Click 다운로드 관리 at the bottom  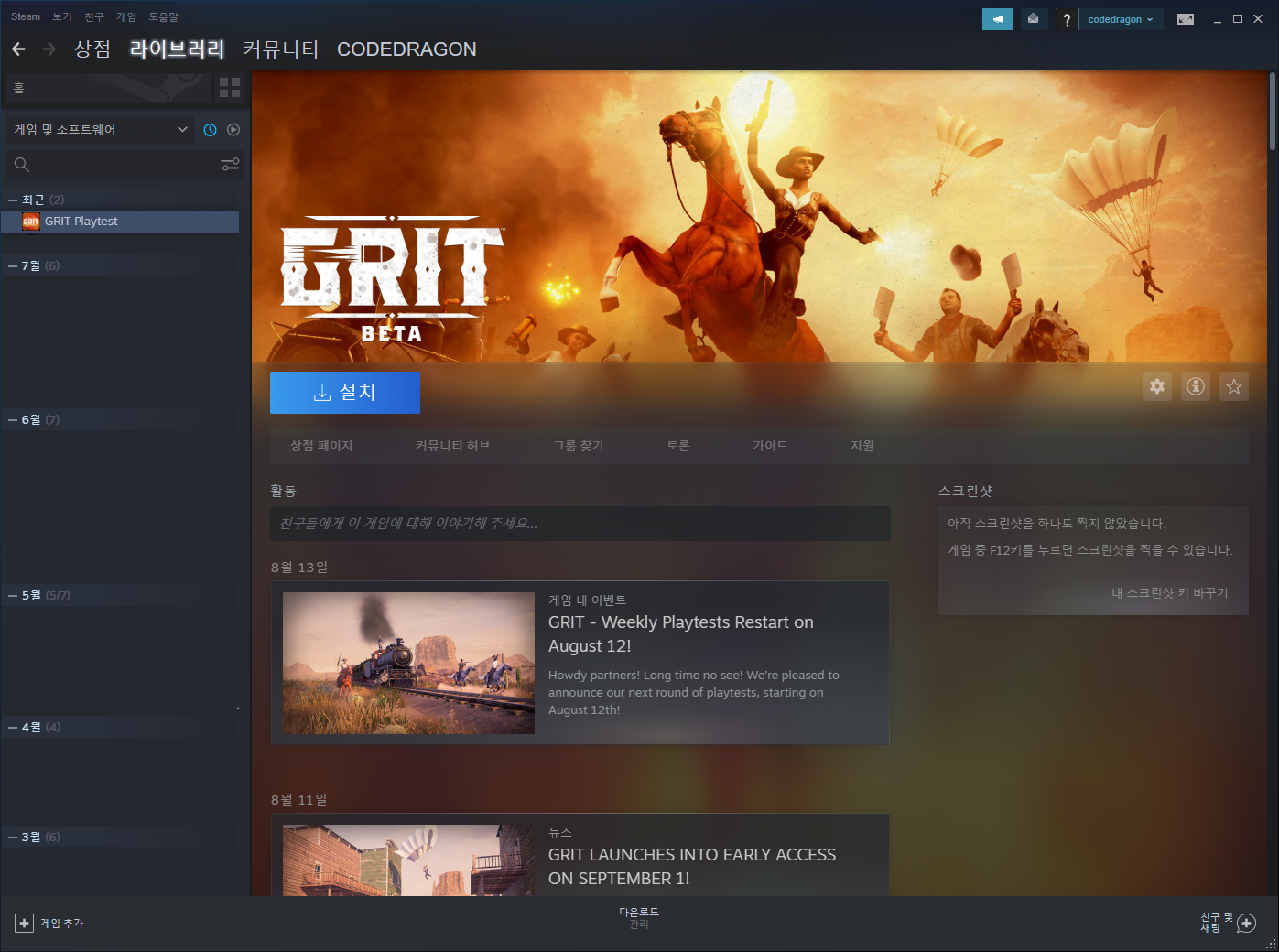pyautogui.click(x=639, y=918)
